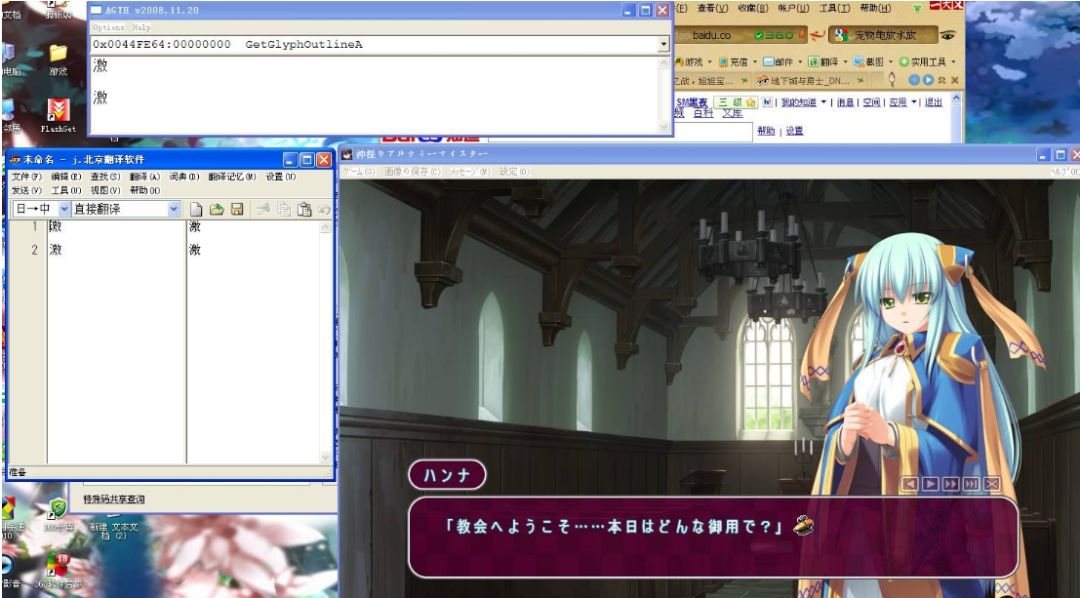Open 视图 menu in translation software

(x=105, y=190)
